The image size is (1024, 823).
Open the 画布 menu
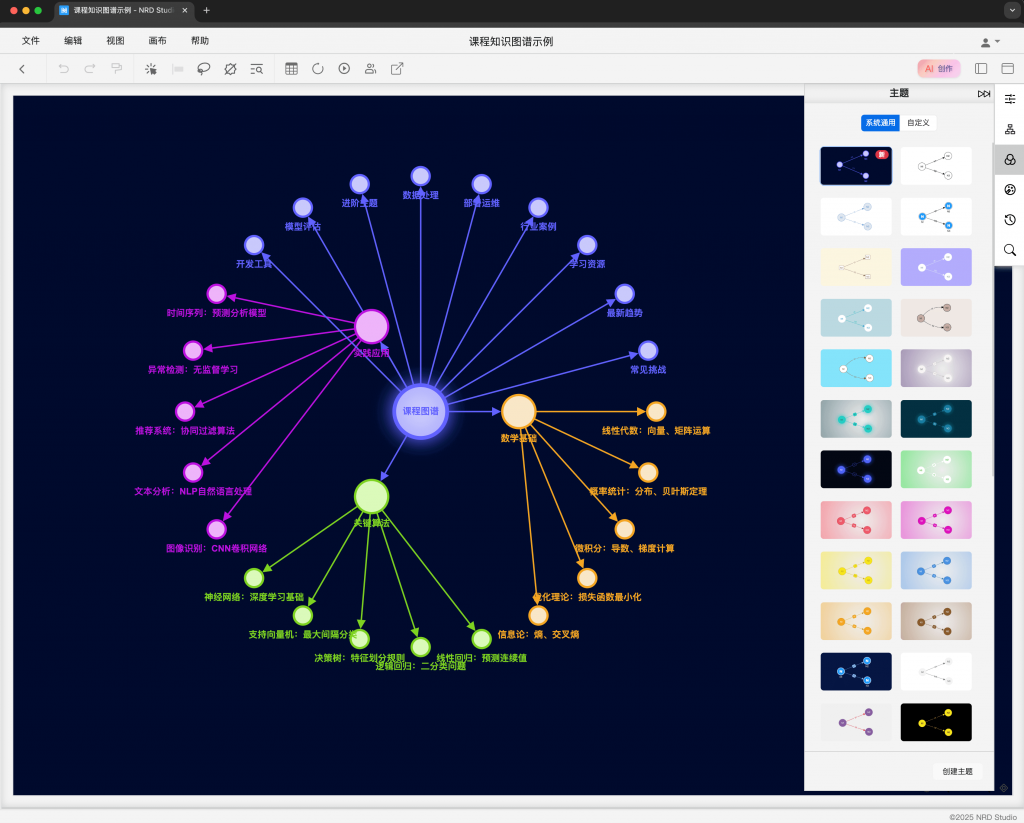click(157, 41)
